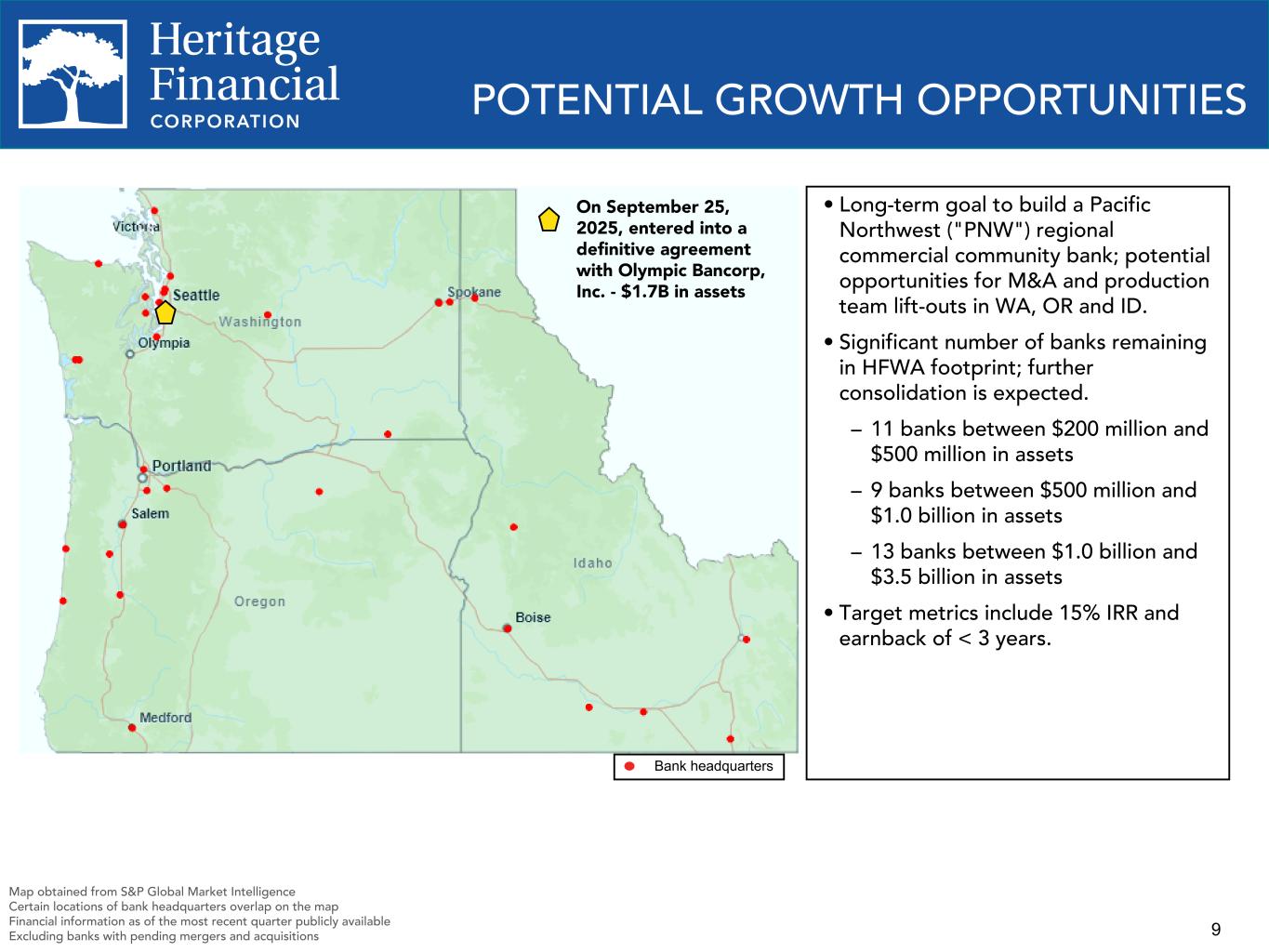This screenshot has height=952, width=1269.
Task: Select the red bank dot at Boise
Action: pyautogui.click(x=508, y=628)
